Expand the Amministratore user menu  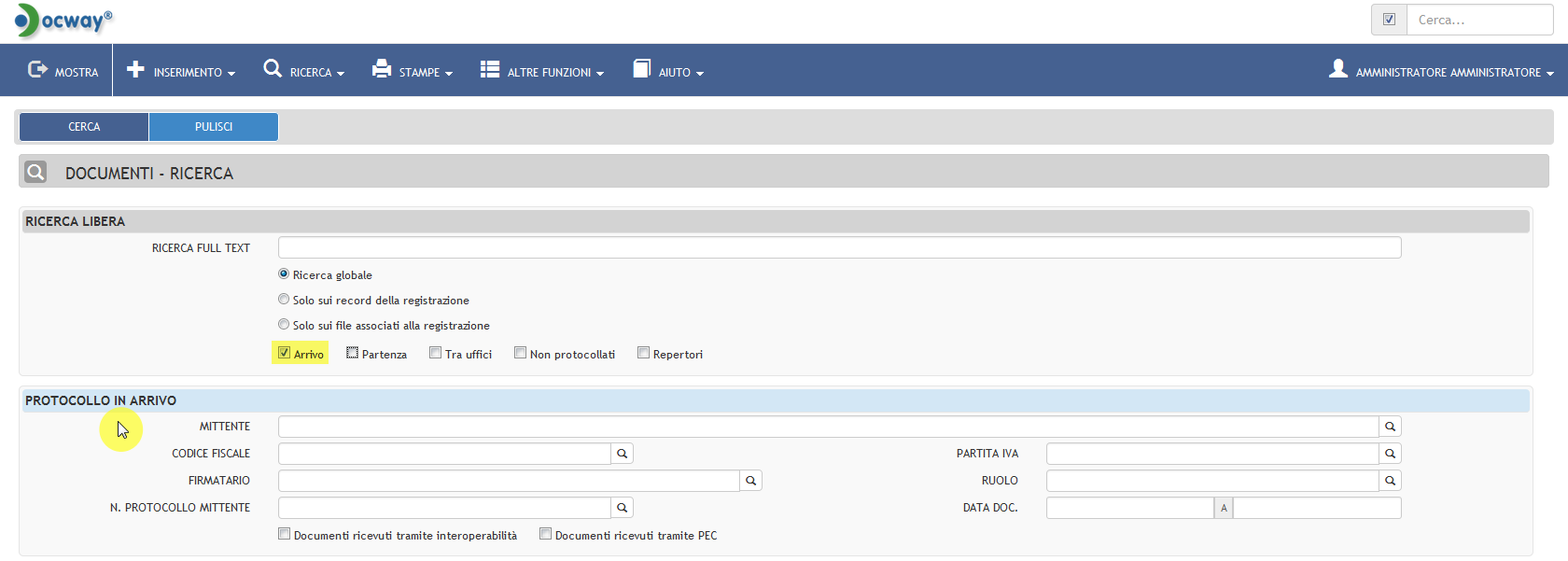click(1441, 71)
